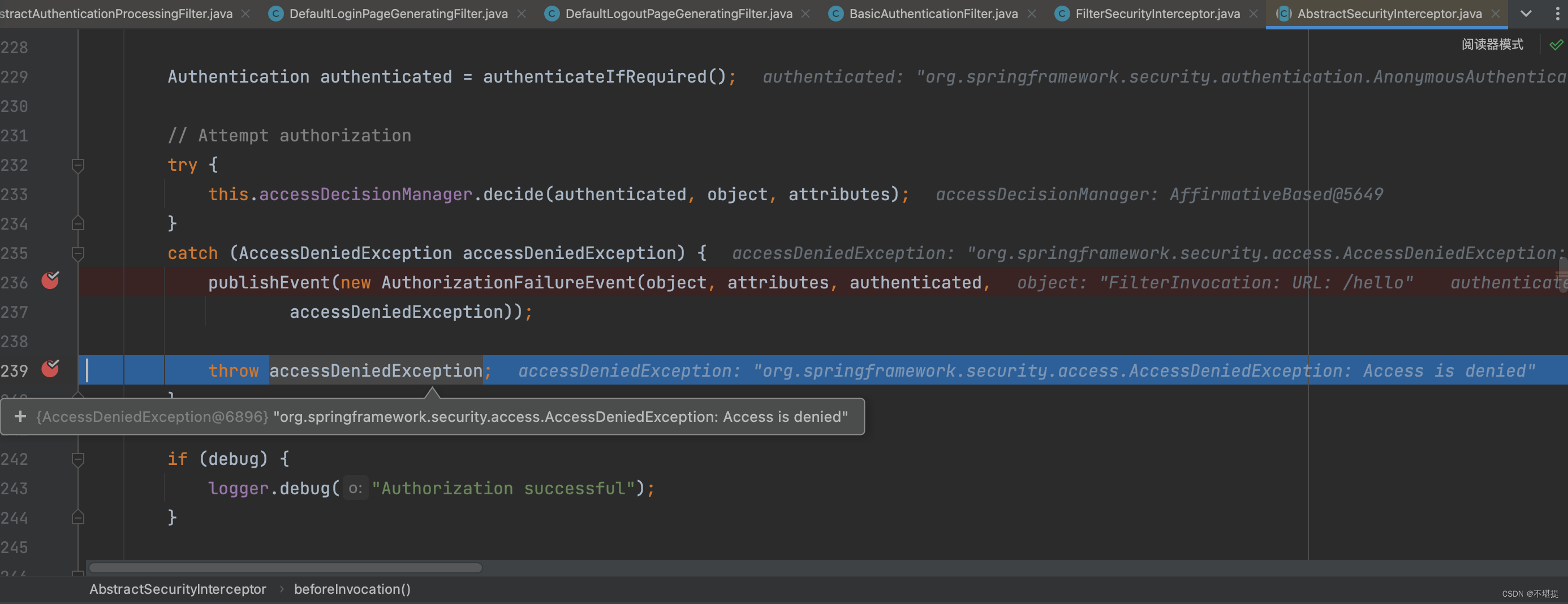Close the DefaultLoginPageGeneratingFilter.java tab
The image size is (1568, 604).
pos(522,14)
